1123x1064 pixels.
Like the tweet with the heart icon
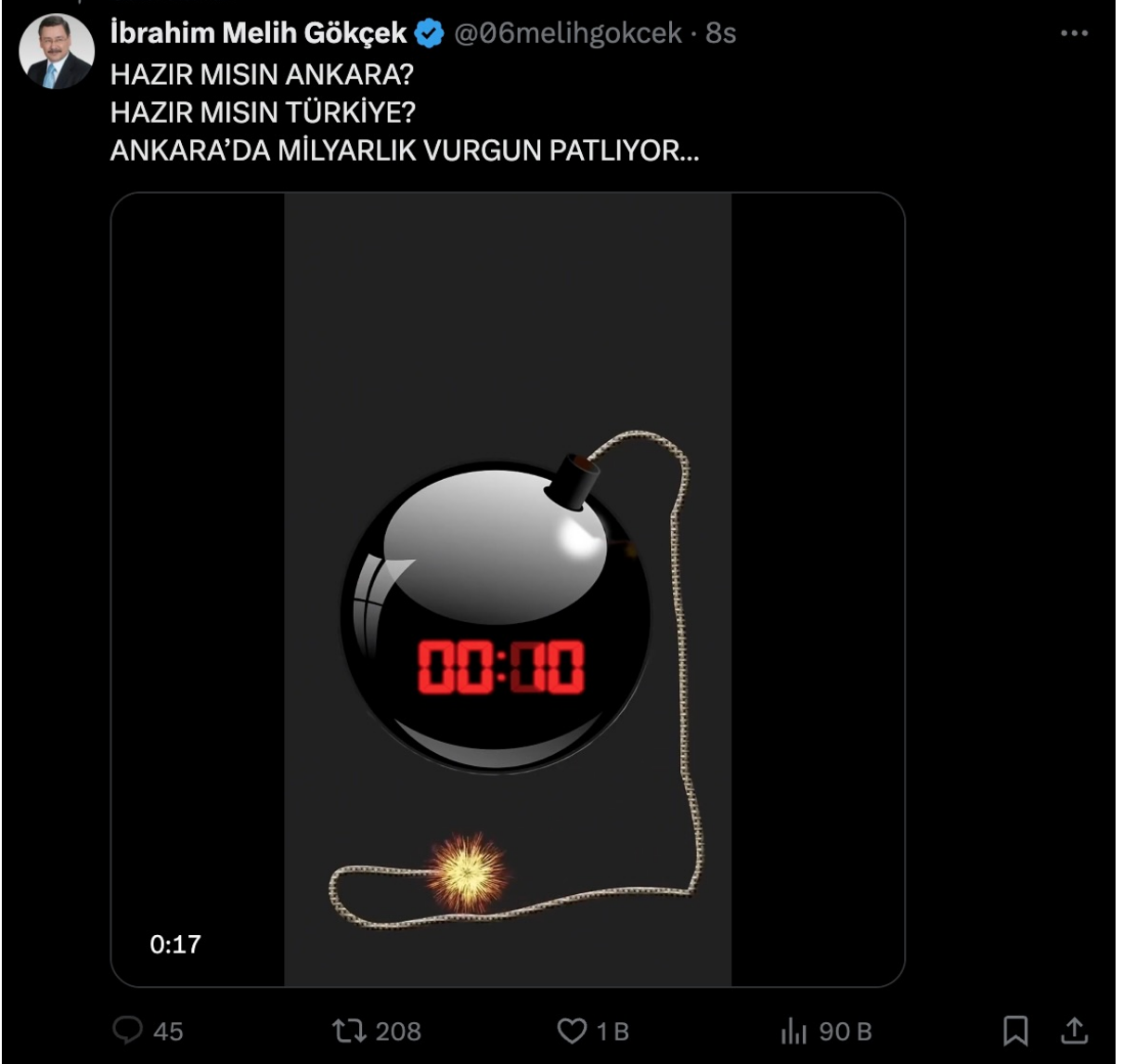(572, 1031)
